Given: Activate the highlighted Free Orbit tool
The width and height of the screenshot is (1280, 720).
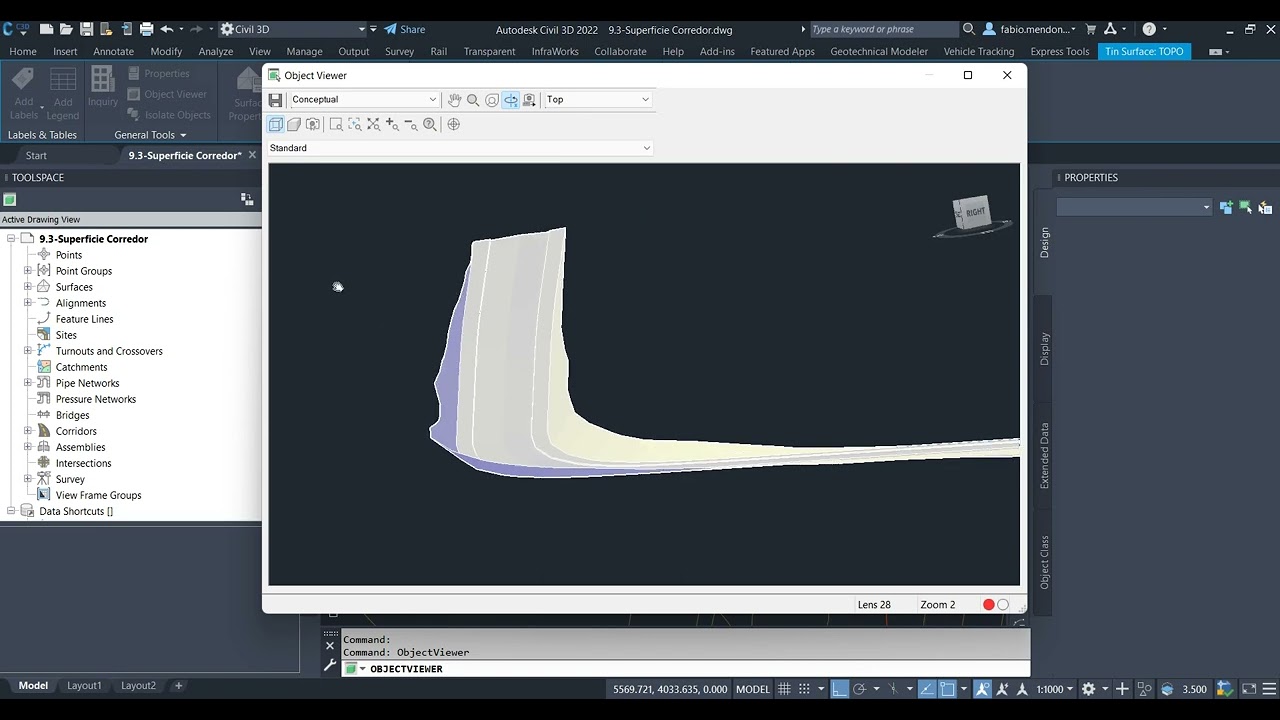Looking at the screenshot, I should pos(511,100).
